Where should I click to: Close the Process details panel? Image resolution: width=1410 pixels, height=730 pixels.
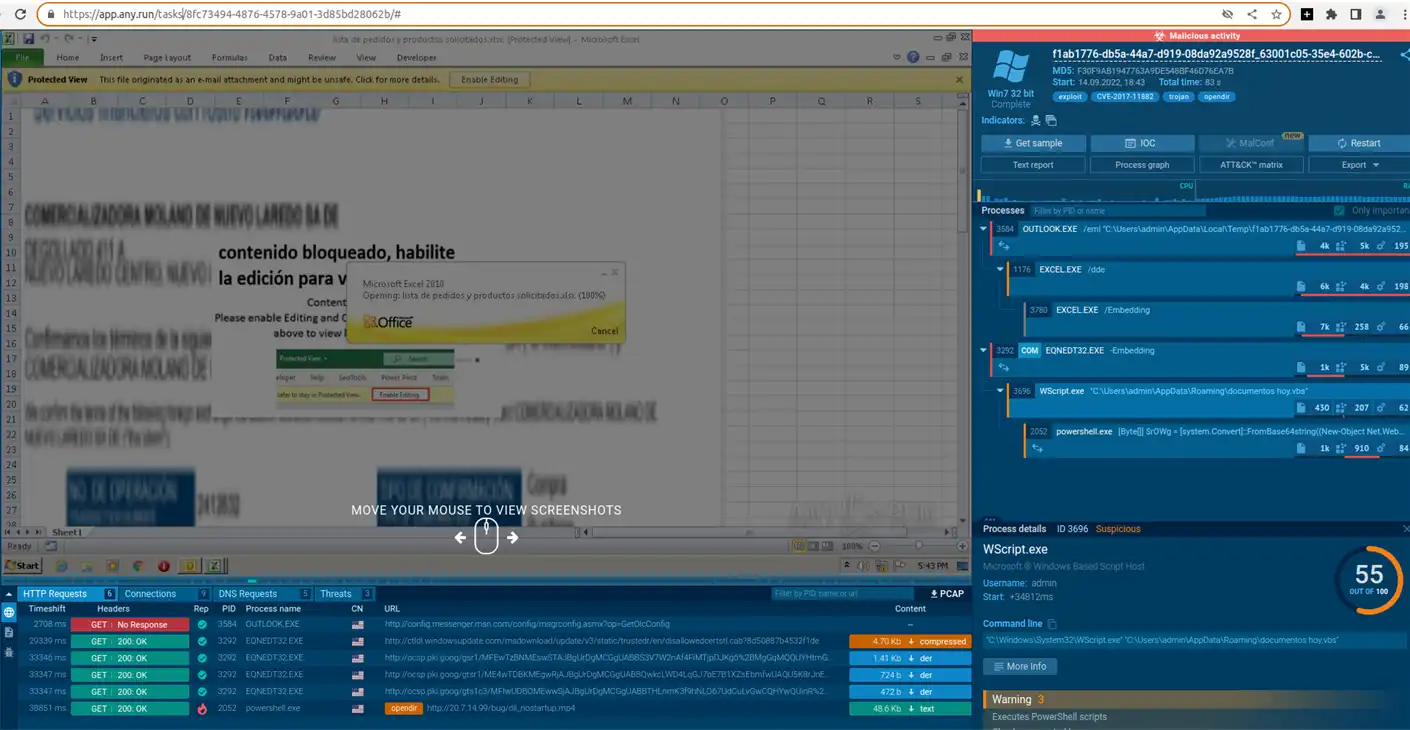coord(1404,529)
